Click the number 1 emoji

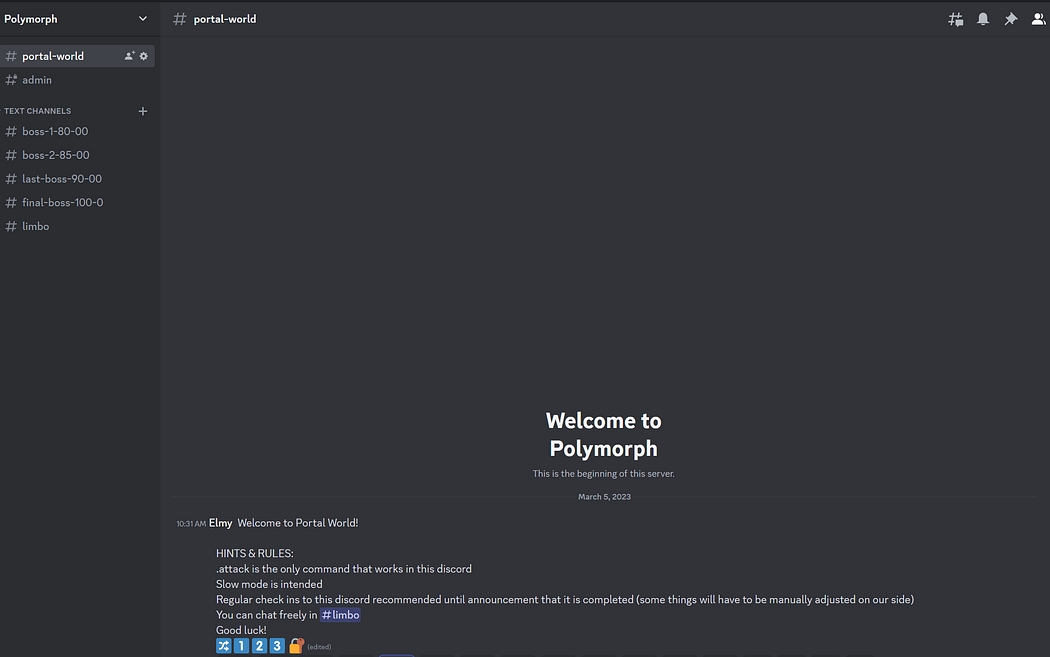(x=241, y=646)
